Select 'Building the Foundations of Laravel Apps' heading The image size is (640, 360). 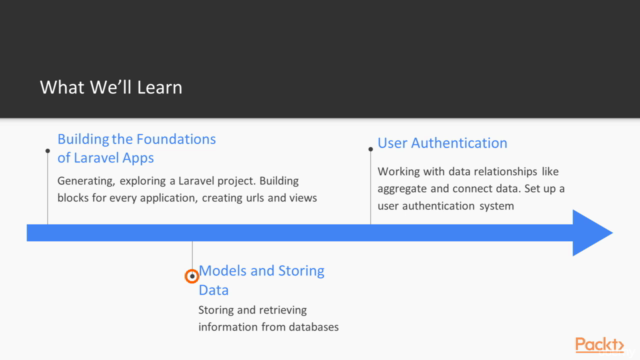coord(136,148)
